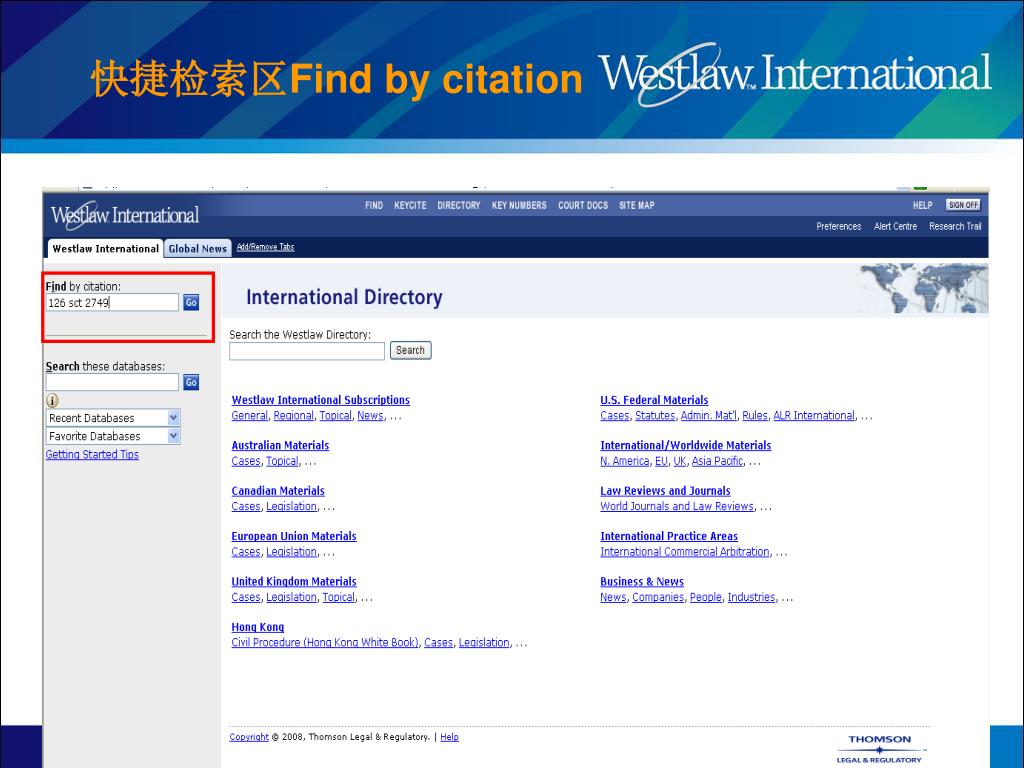The width and height of the screenshot is (1024, 768).
Task: Click Admin. Mat'l under U.S. Federal Materials
Action: pyautogui.click(x=709, y=415)
